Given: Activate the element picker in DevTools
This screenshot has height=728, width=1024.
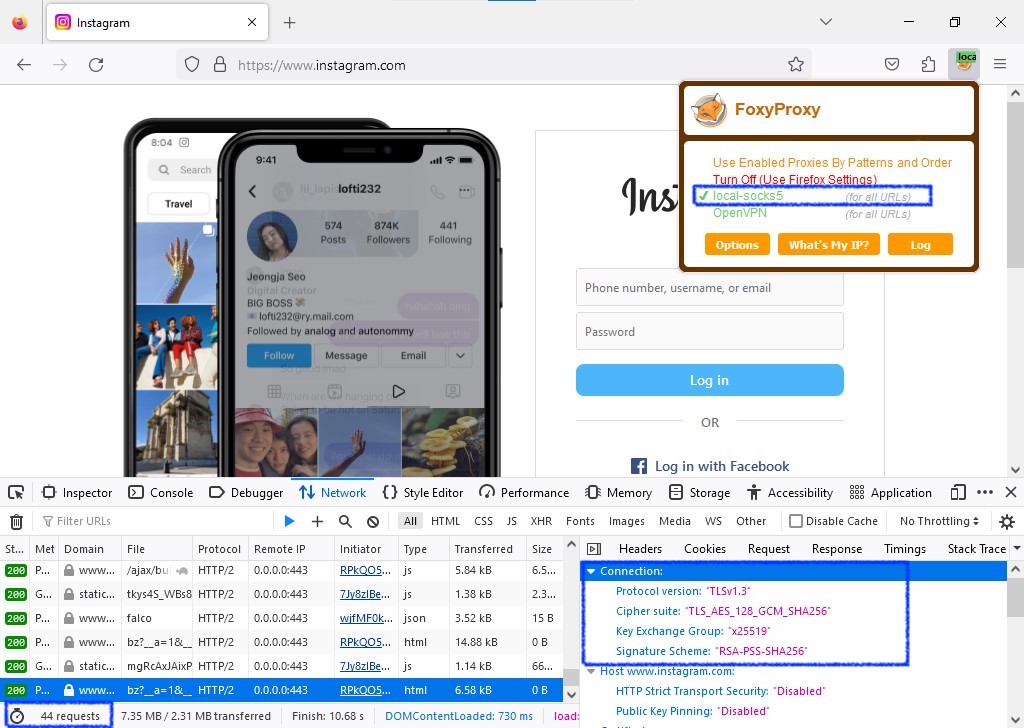Looking at the screenshot, I should (16, 492).
